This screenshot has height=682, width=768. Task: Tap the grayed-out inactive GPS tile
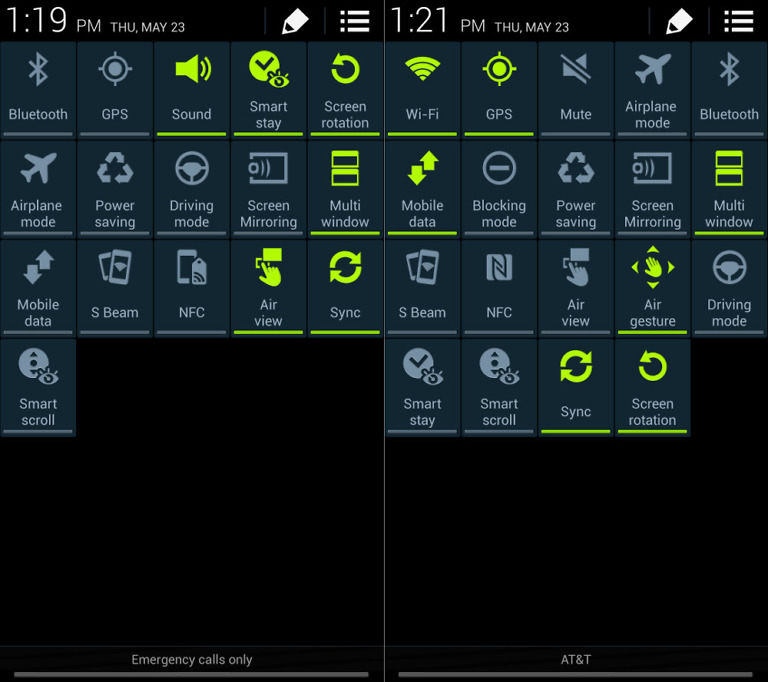click(x=115, y=88)
